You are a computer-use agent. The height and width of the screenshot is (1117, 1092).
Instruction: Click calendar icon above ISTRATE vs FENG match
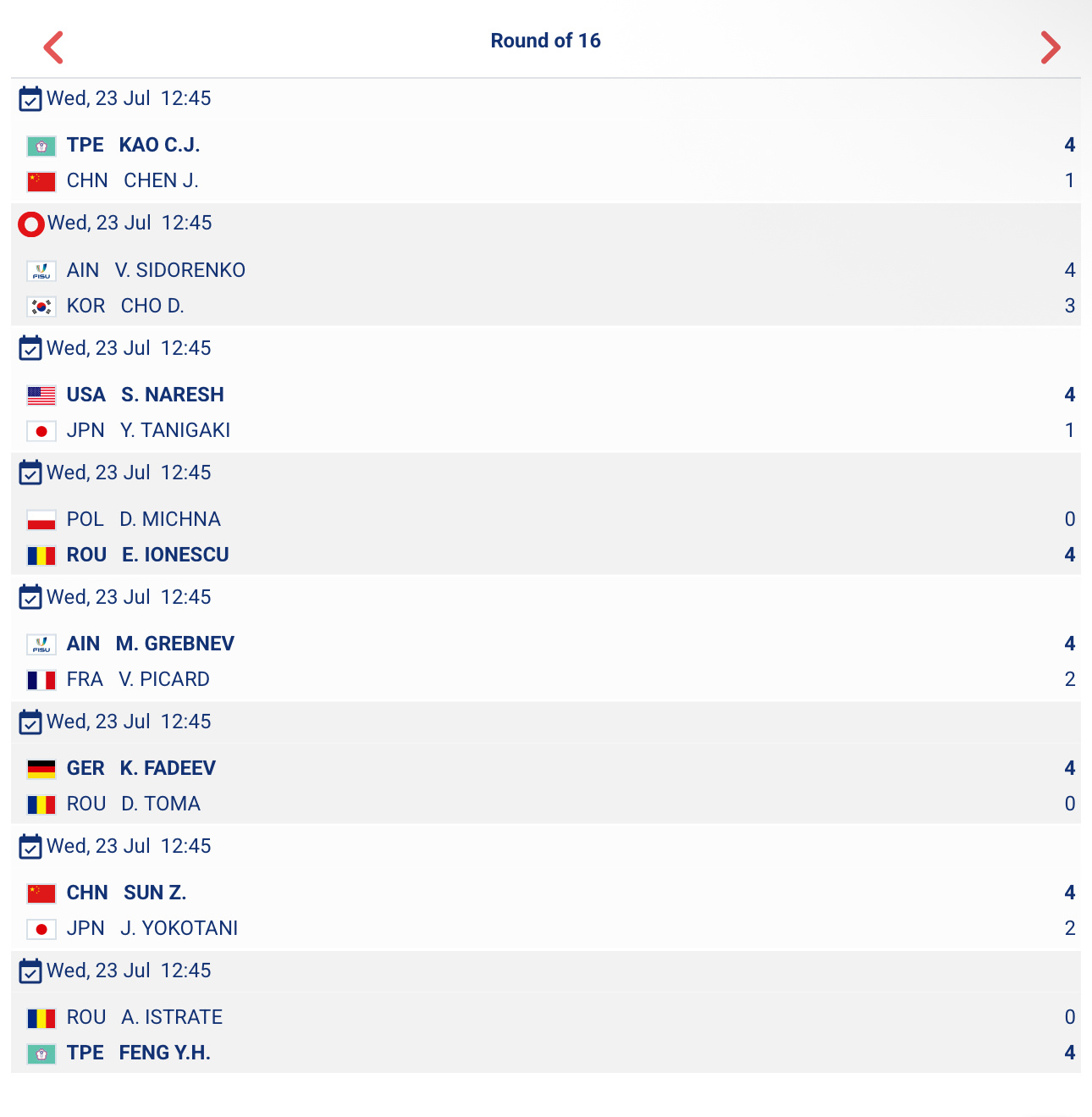[x=30, y=971]
